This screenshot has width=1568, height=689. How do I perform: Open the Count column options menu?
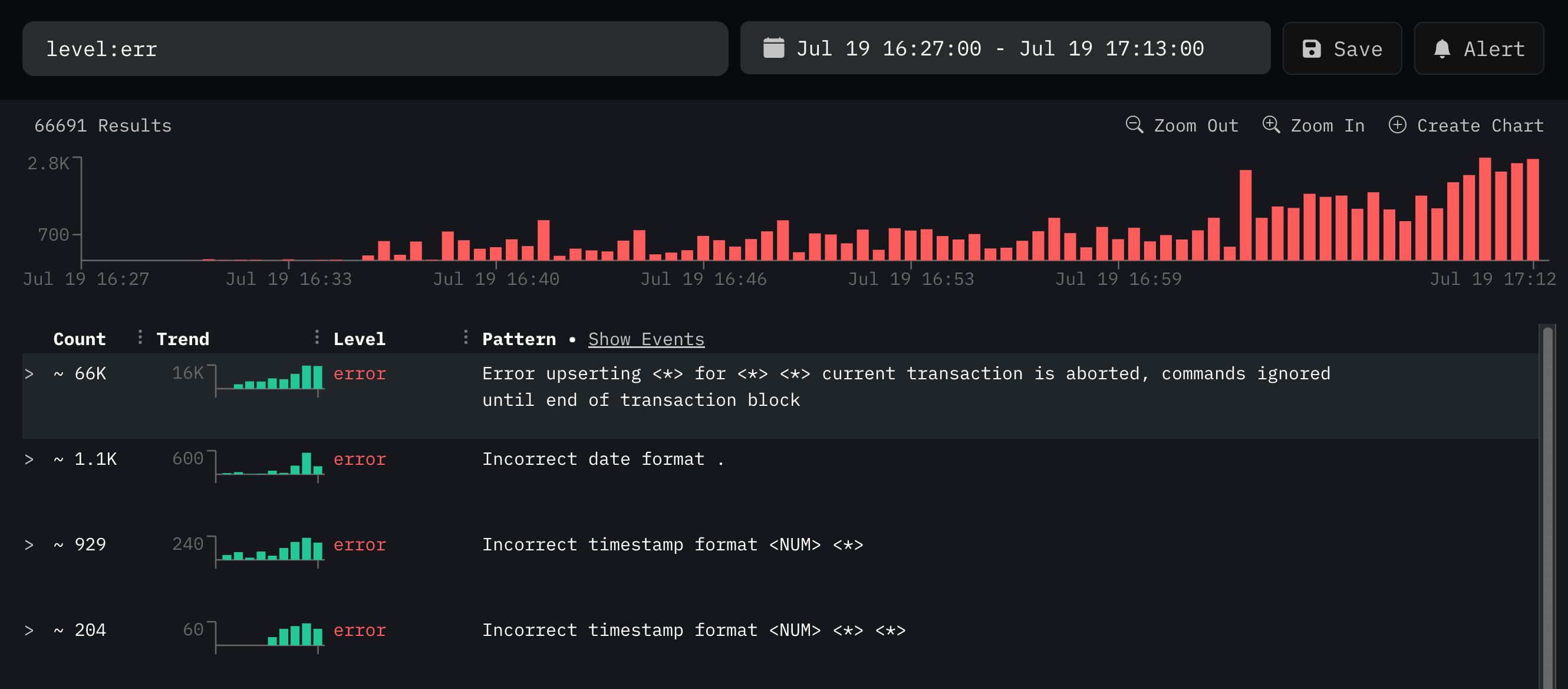pos(141,337)
